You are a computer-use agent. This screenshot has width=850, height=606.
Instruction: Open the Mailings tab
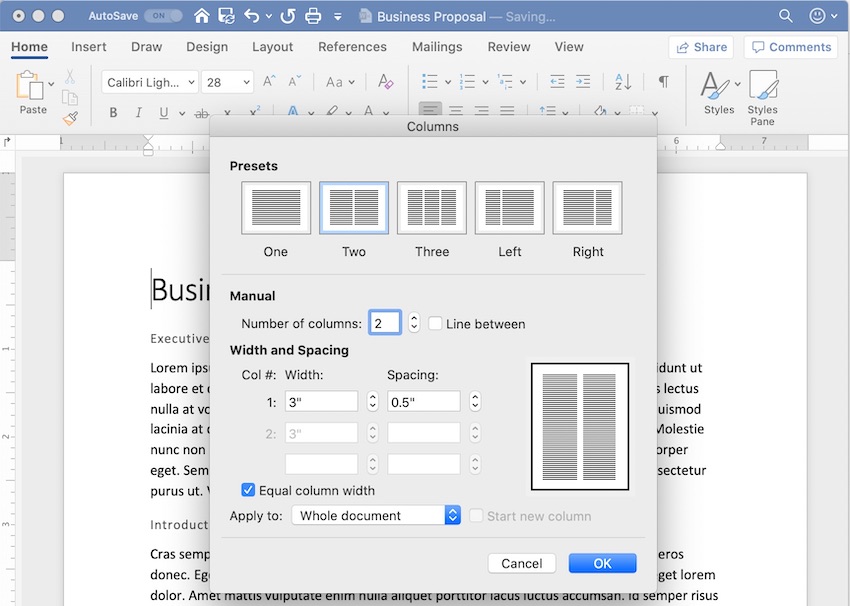point(437,46)
